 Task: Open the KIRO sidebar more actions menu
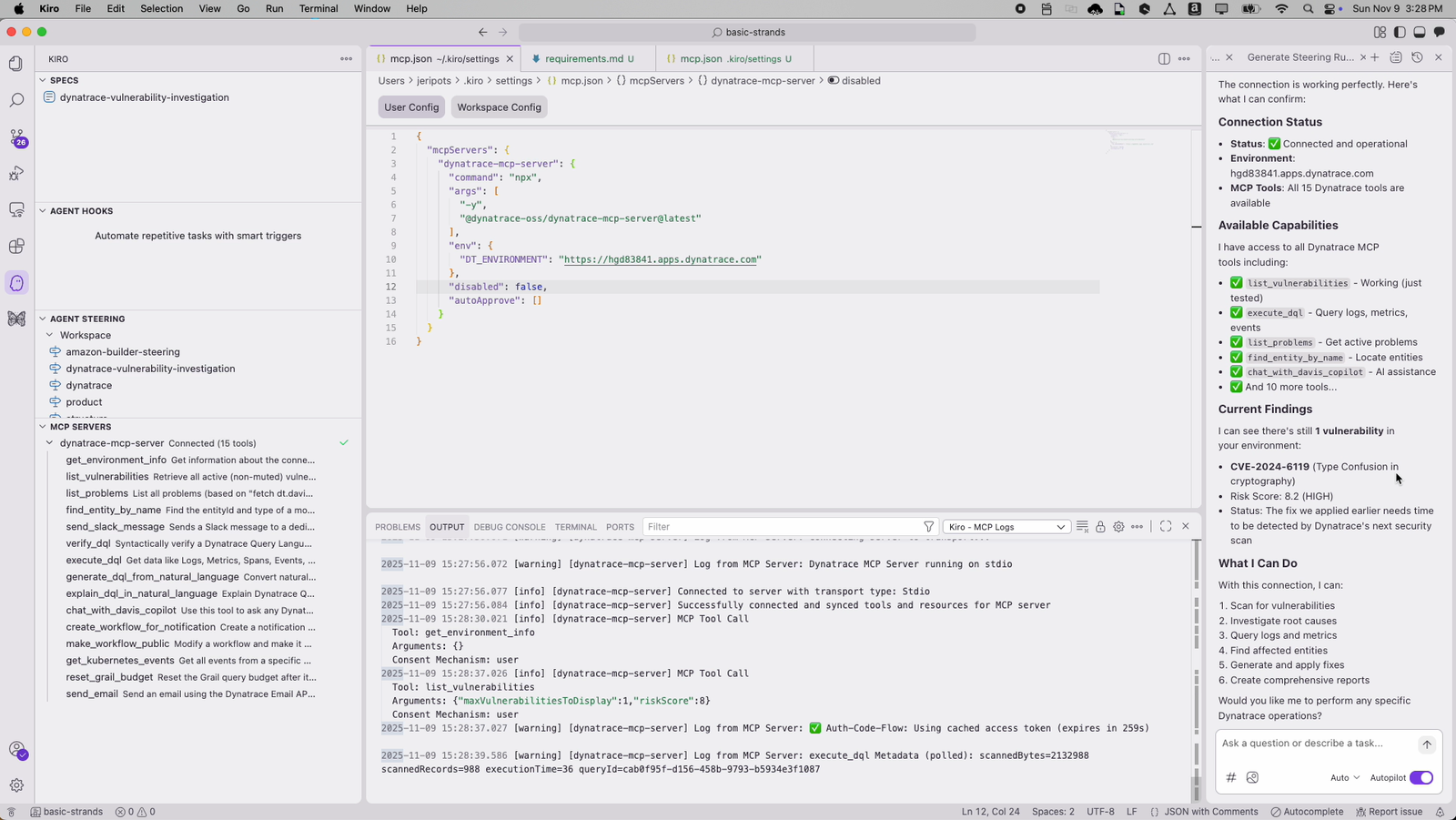[346, 59]
